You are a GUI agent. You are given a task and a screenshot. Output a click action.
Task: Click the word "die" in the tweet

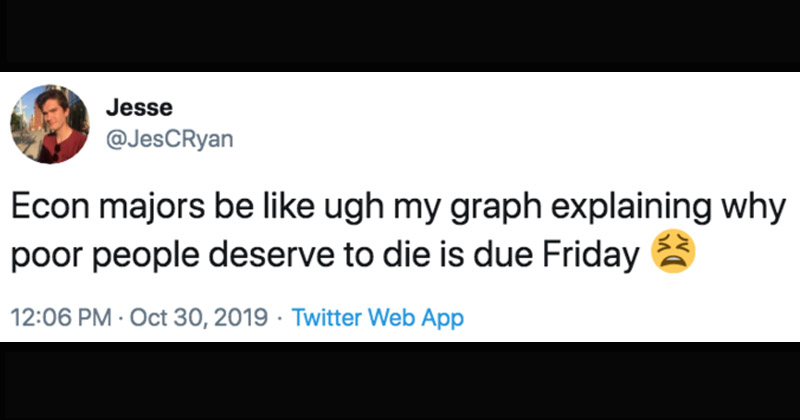(x=408, y=257)
